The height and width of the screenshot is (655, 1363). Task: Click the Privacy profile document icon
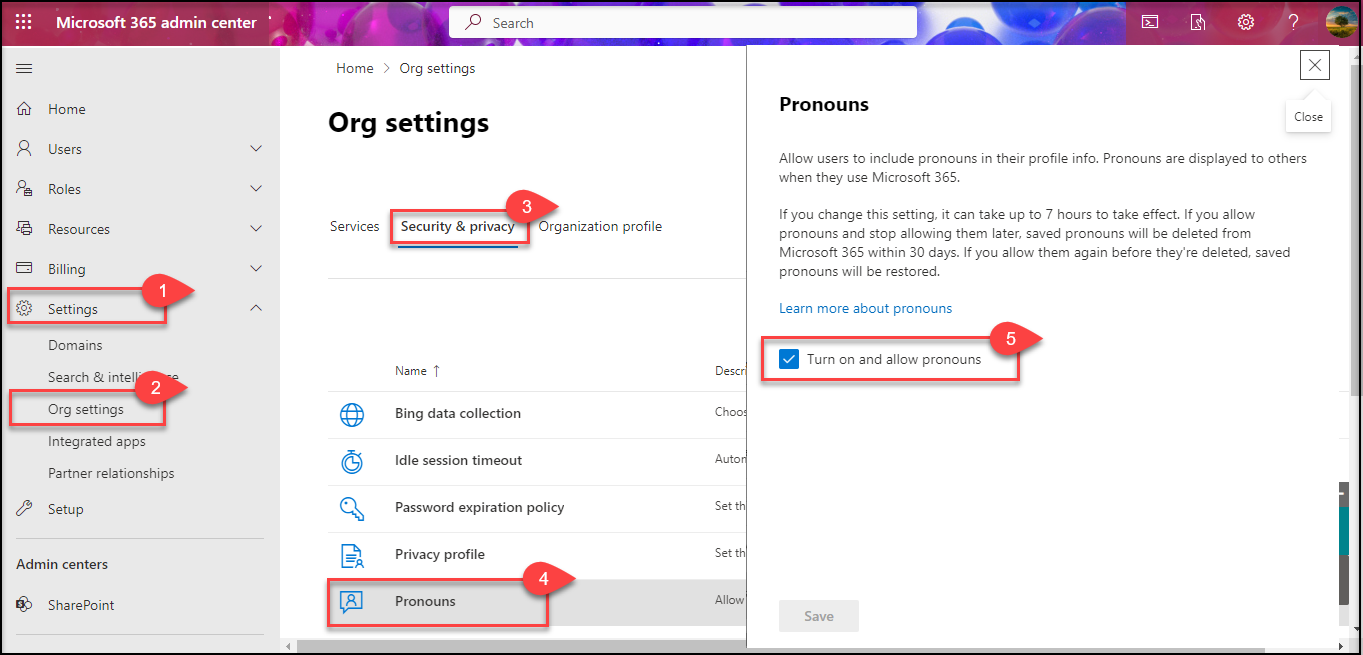pos(352,555)
